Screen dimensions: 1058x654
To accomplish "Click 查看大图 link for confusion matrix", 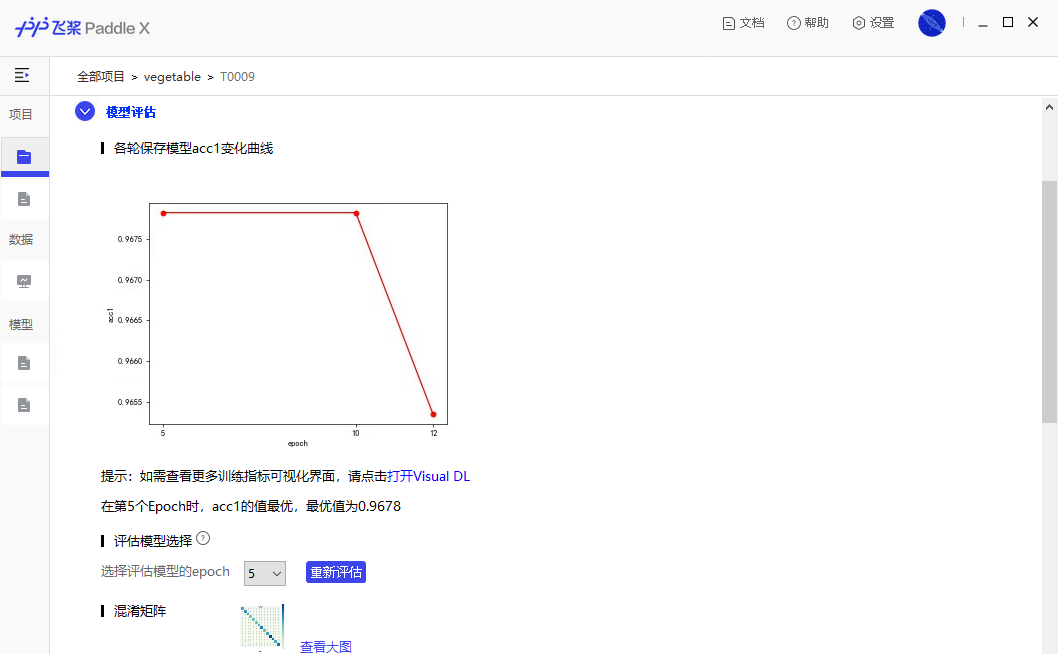I will (326, 647).
